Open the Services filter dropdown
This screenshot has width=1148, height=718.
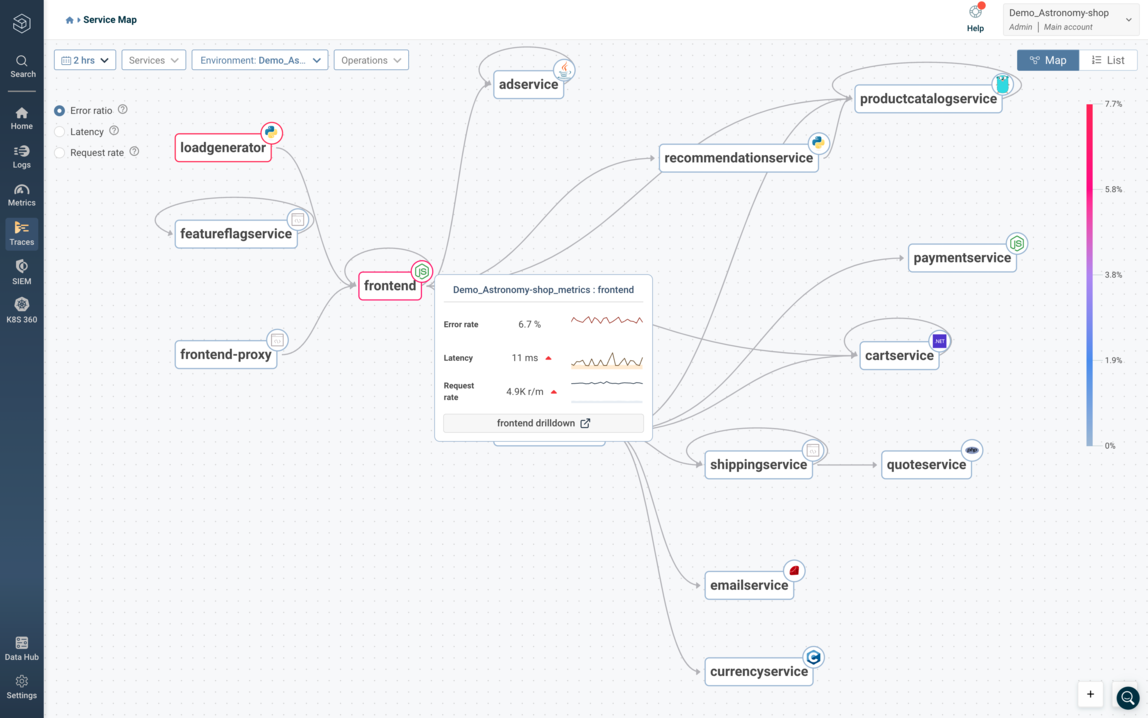tap(153, 59)
